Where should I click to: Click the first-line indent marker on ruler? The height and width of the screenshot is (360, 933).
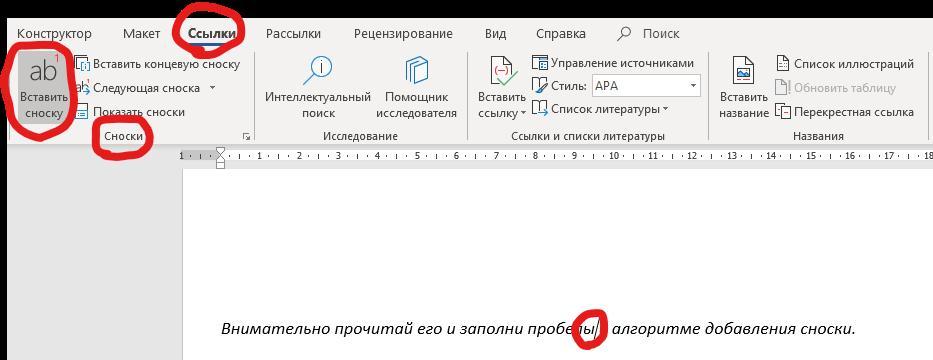tap(221, 151)
